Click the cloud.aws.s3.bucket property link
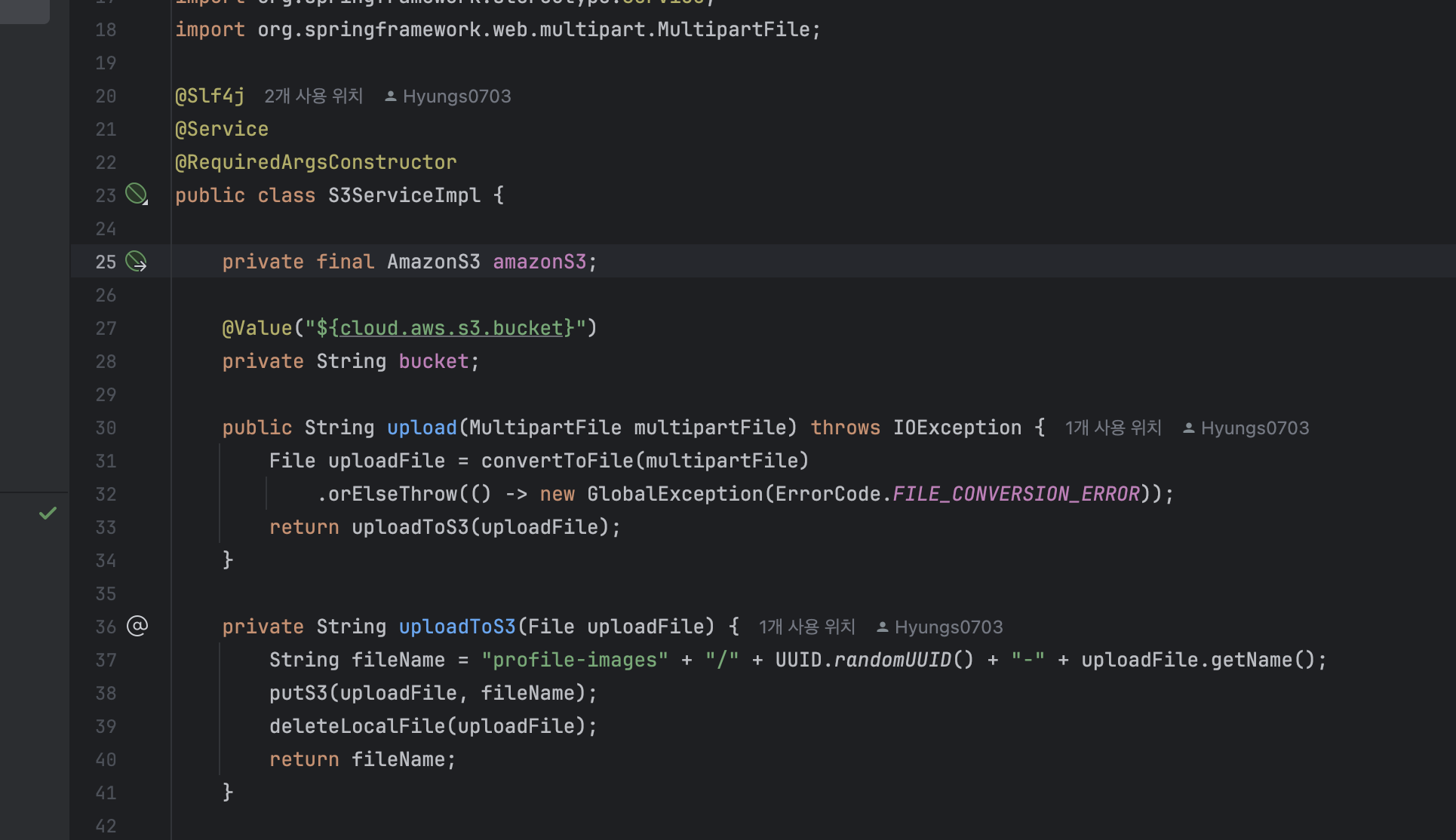The height and width of the screenshot is (840, 1456). [451, 328]
